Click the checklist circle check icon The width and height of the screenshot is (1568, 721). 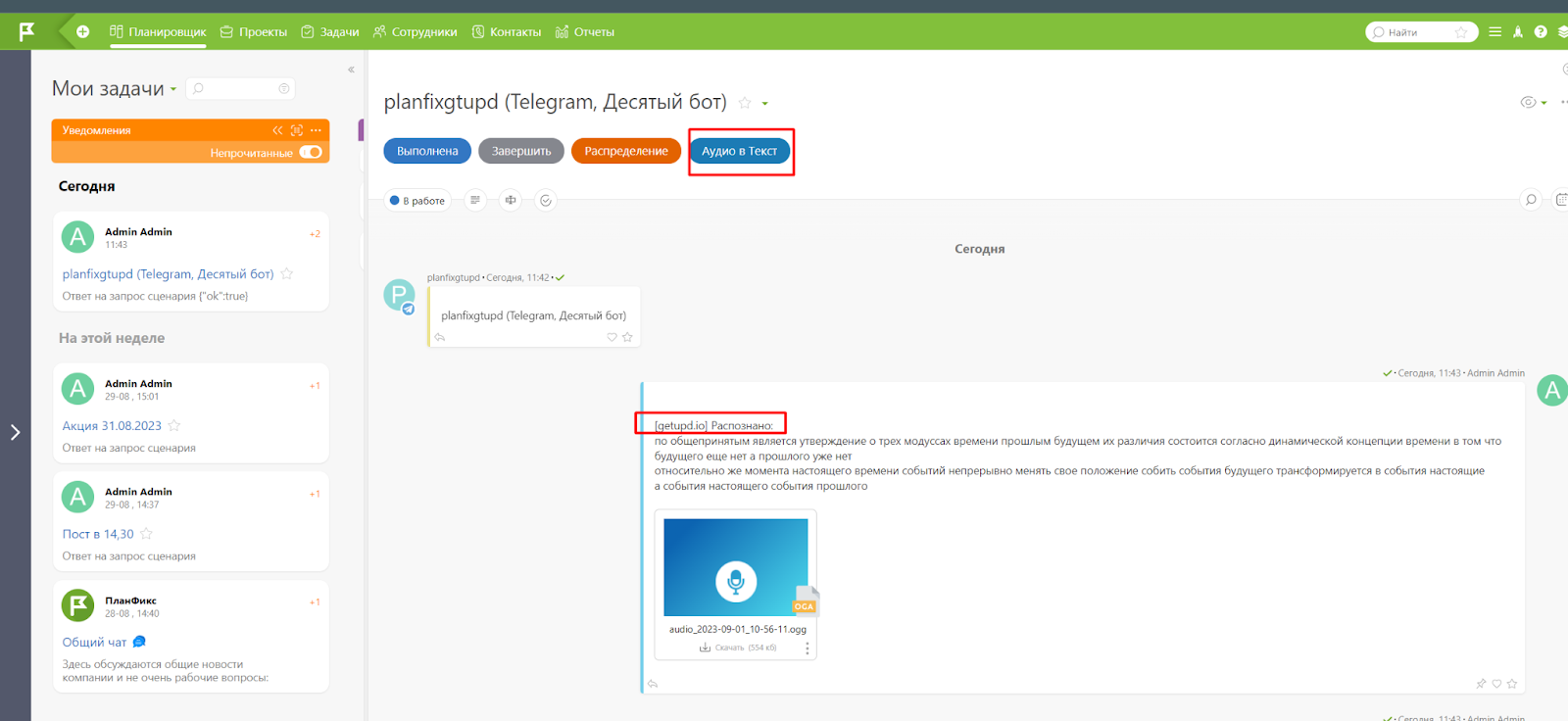[546, 200]
